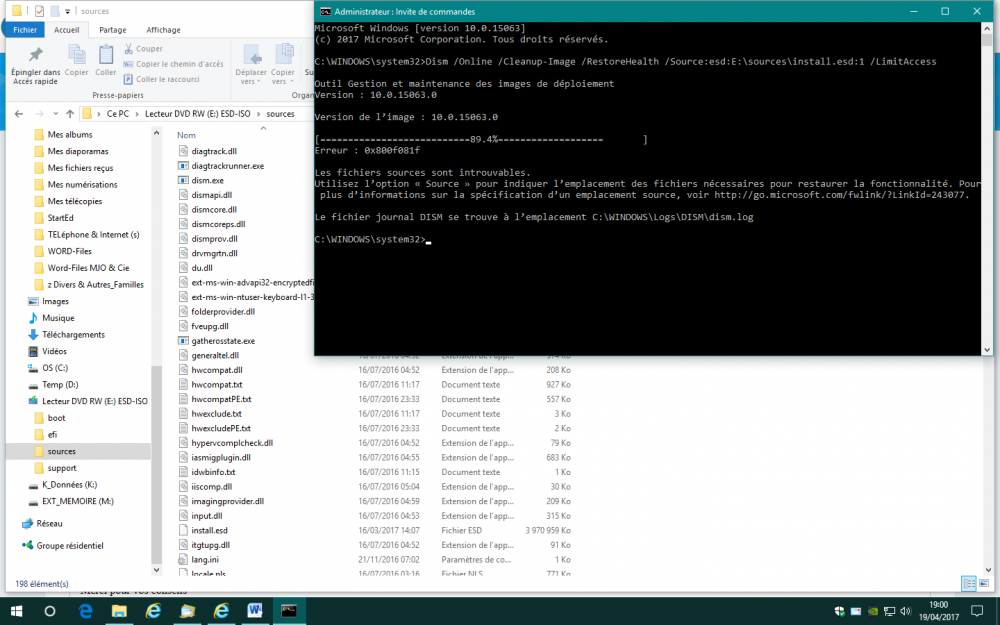Open the Fichier menu tab
This screenshot has height=625, width=1000.
tap(25, 30)
